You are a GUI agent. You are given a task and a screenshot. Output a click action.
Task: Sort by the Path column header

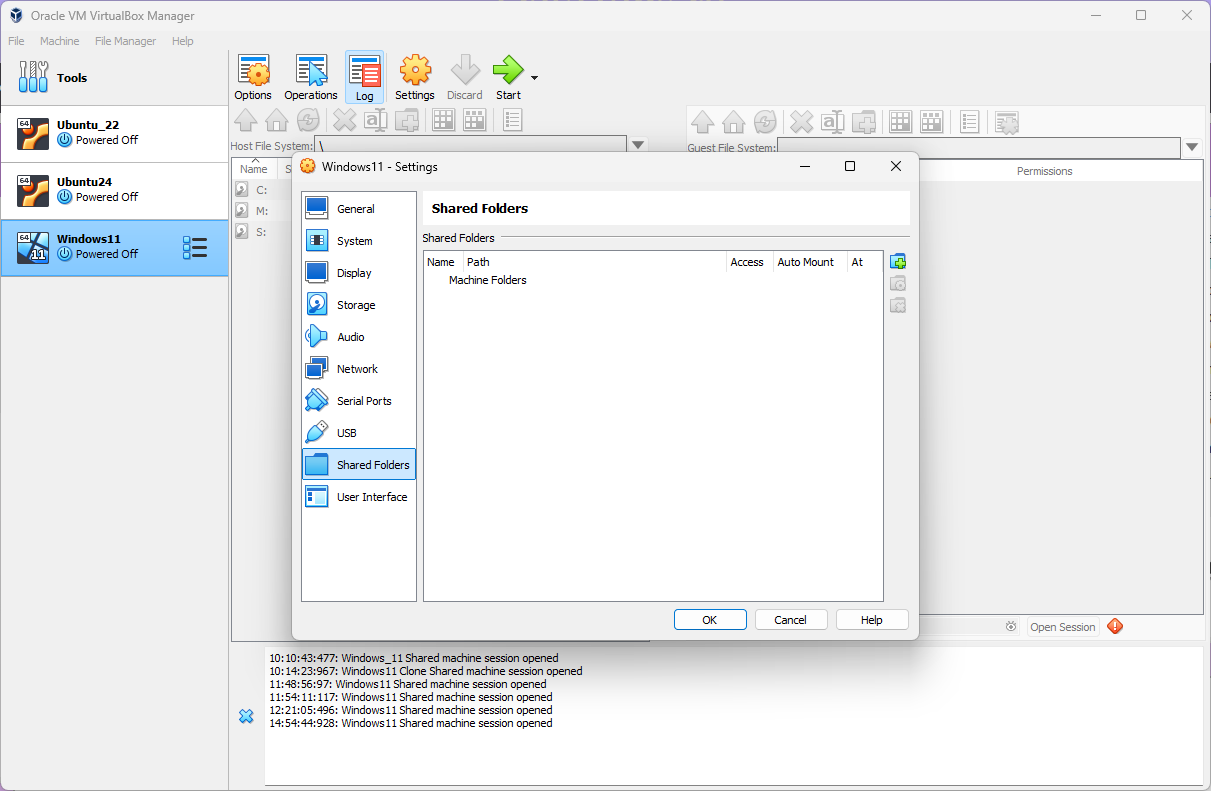click(x=595, y=262)
